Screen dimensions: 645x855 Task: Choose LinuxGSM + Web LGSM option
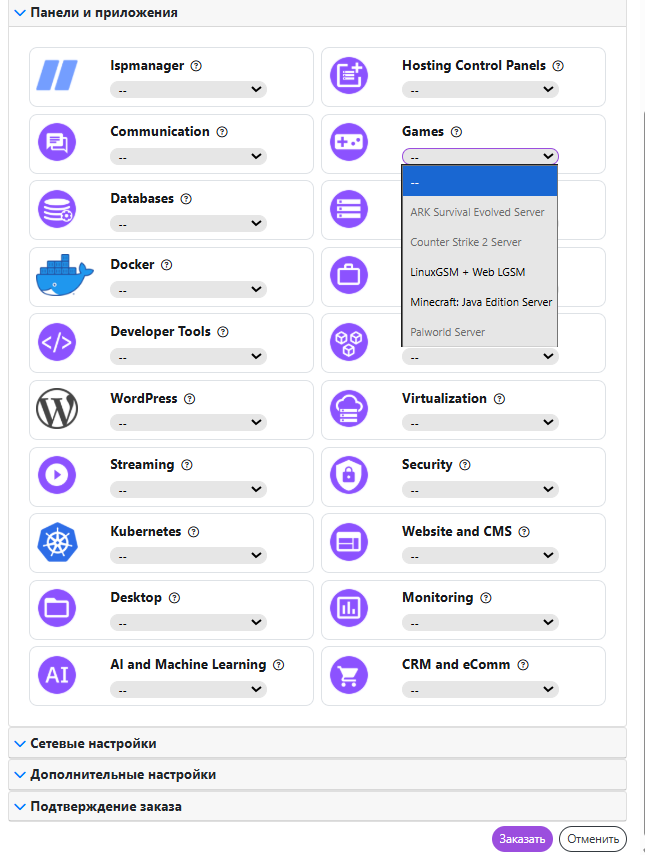pos(467,272)
